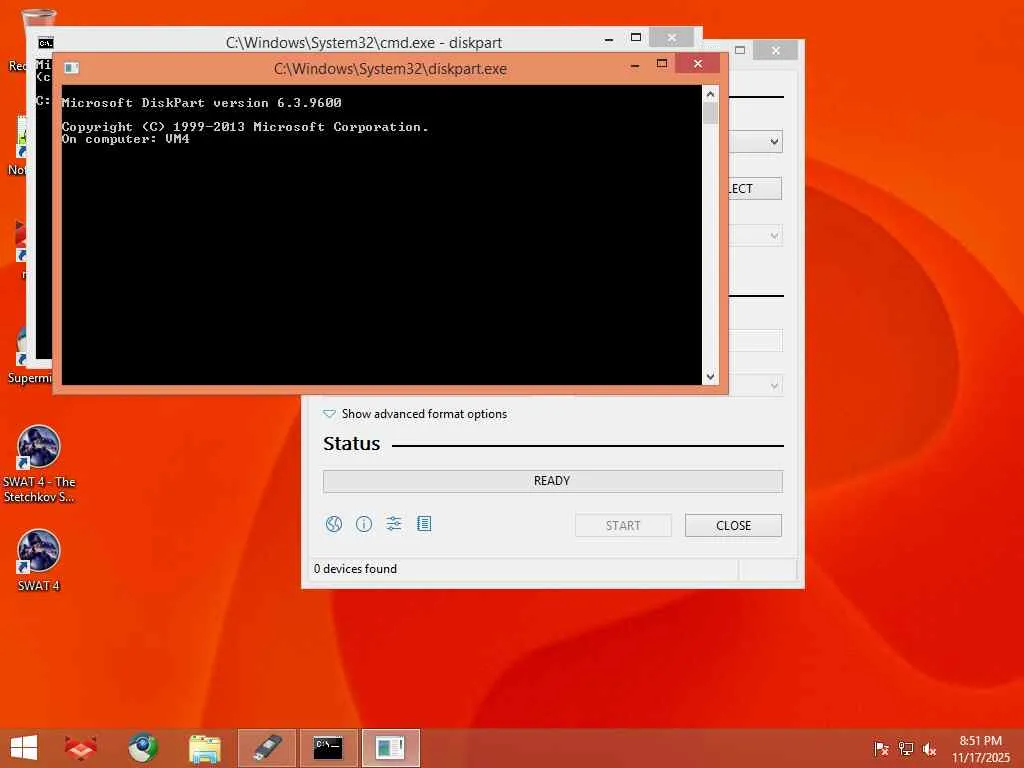
Task: Click the diskpart window scroll down arrow
Action: pyautogui.click(x=711, y=377)
